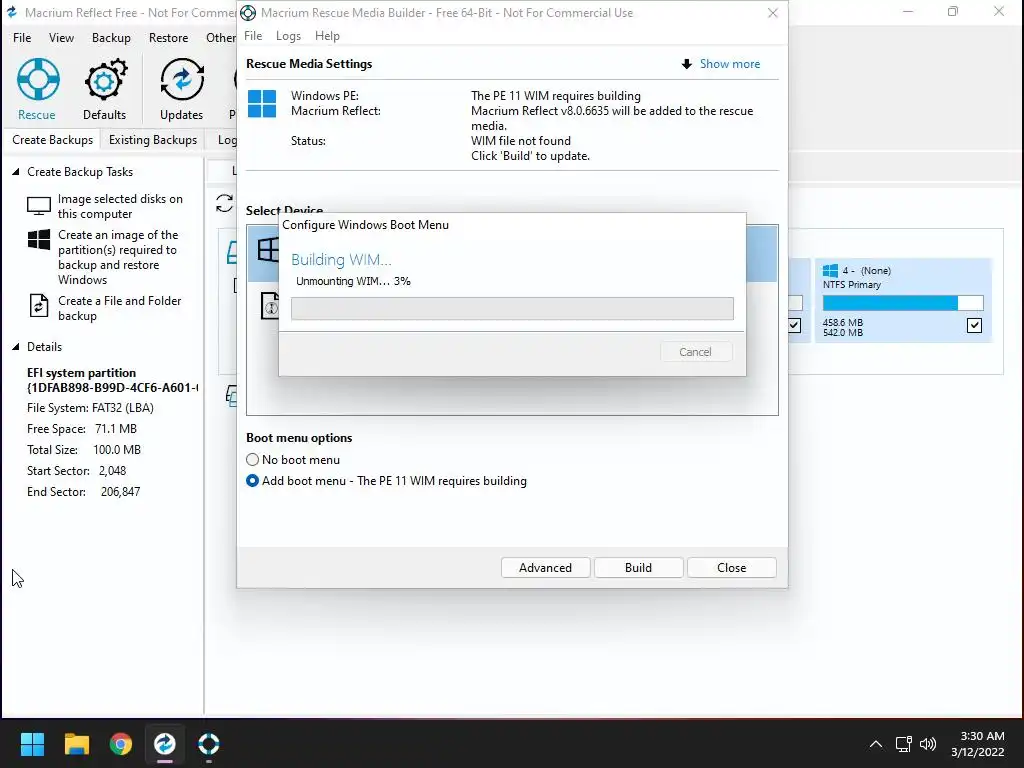This screenshot has width=1024, height=768.
Task: Click the partition 4 usage bar
Action: pyautogui.click(x=903, y=303)
